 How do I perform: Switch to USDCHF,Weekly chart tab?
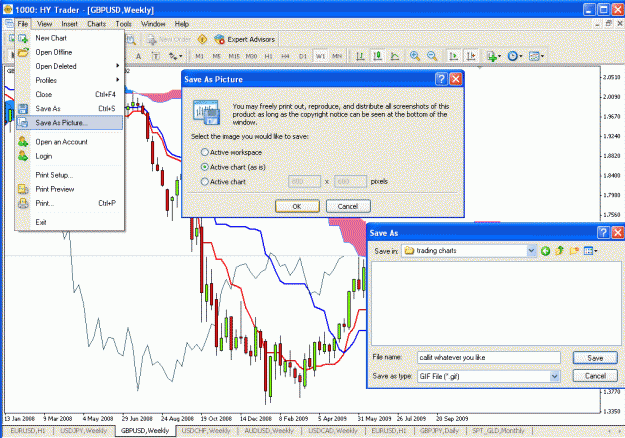tap(206, 431)
